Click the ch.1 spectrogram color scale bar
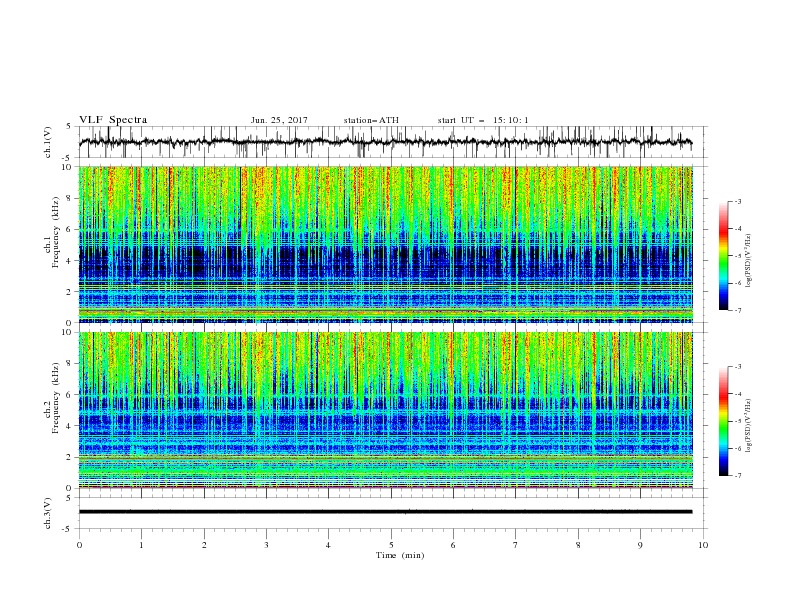The width and height of the screenshot is (792, 612). pyautogui.click(x=724, y=256)
